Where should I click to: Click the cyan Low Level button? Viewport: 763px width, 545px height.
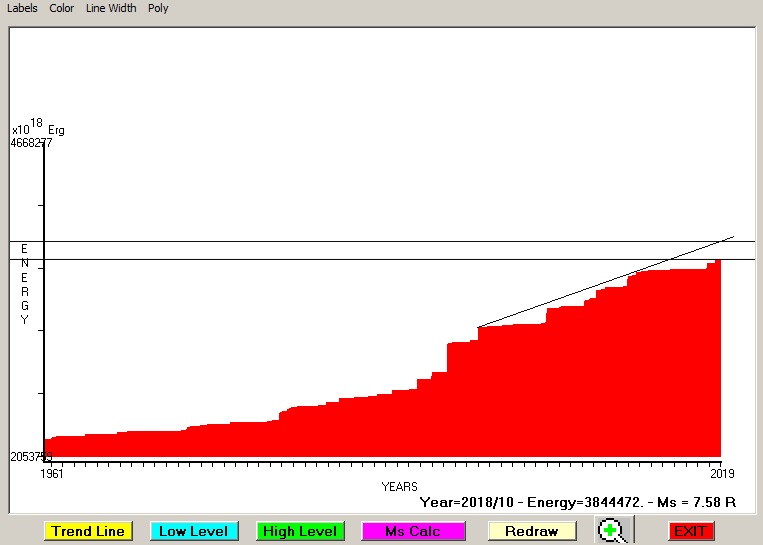(193, 531)
